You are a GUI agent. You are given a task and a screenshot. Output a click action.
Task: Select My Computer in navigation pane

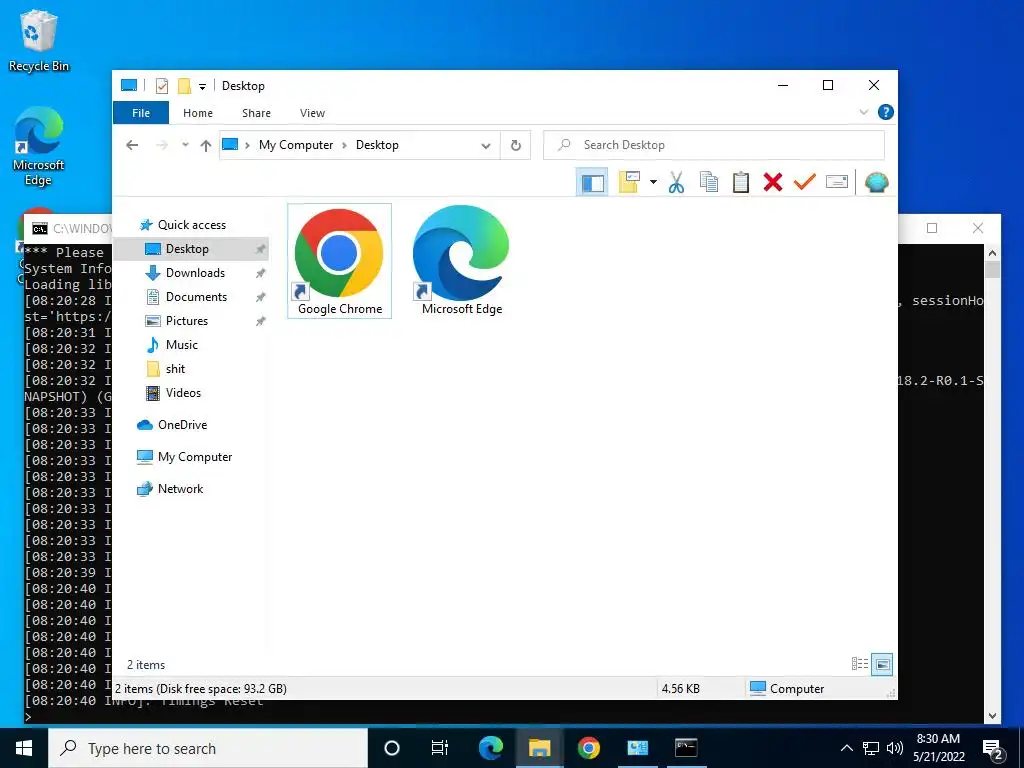coord(185,457)
